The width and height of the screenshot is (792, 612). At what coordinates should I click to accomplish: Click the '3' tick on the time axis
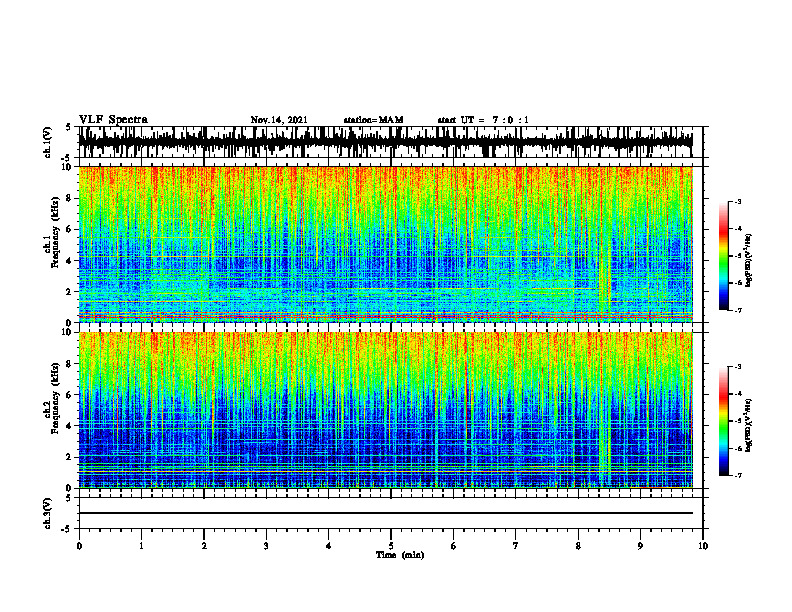266,546
